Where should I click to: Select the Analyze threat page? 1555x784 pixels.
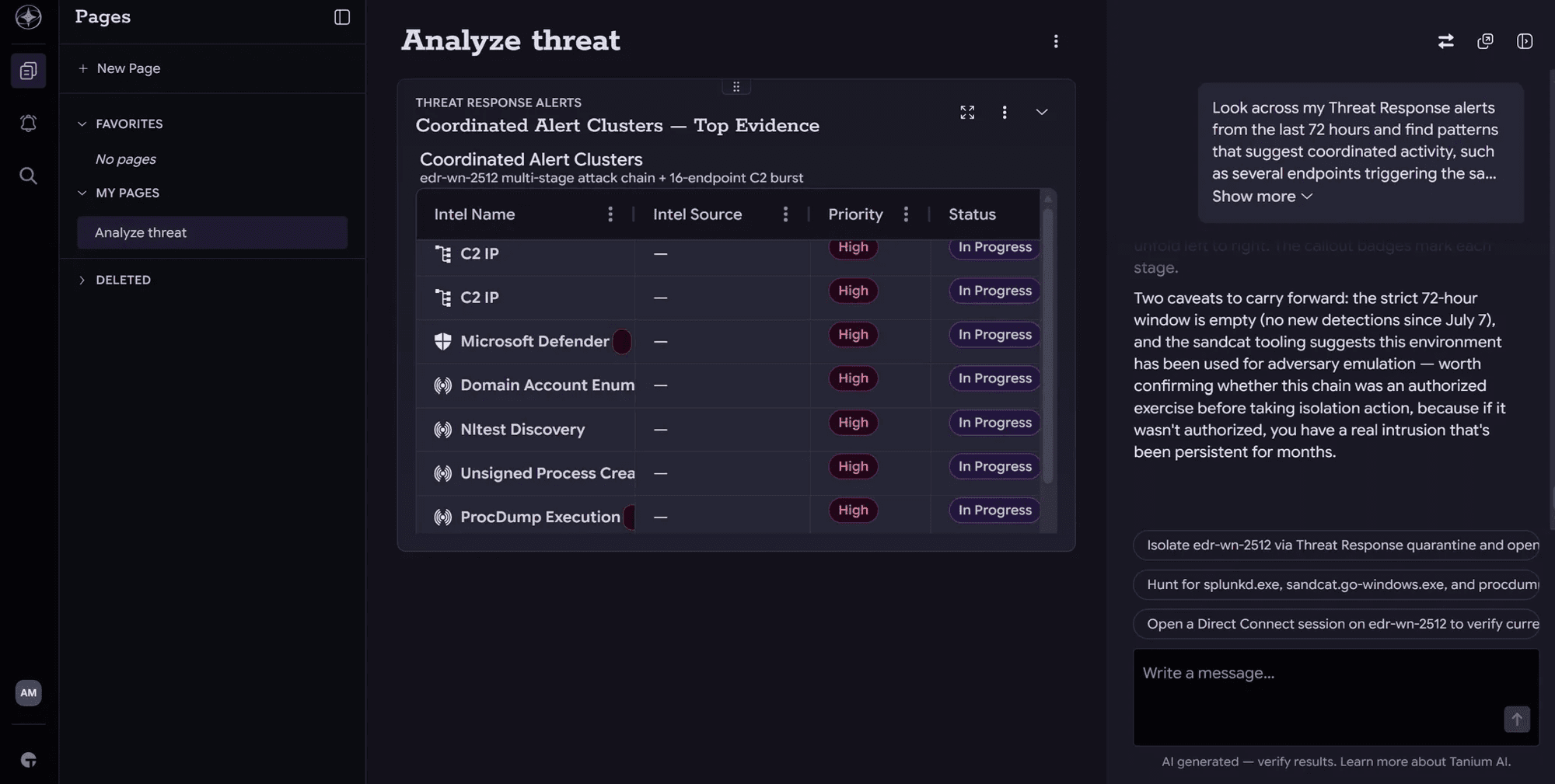(212, 232)
